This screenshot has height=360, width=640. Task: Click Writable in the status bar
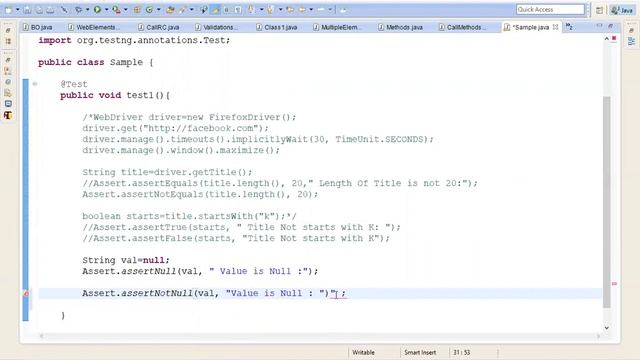click(x=363, y=352)
